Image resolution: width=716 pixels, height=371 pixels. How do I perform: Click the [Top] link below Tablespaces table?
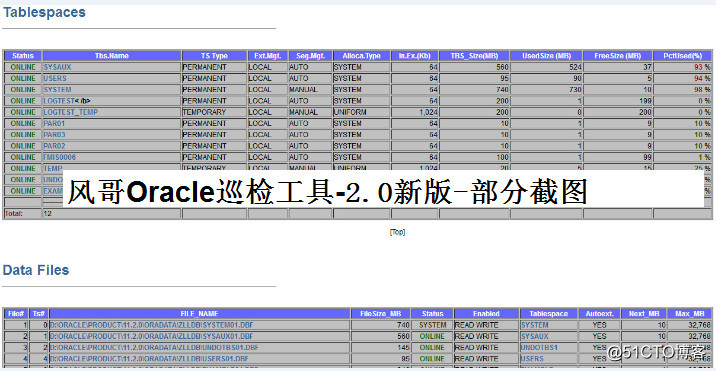[397, 232]
